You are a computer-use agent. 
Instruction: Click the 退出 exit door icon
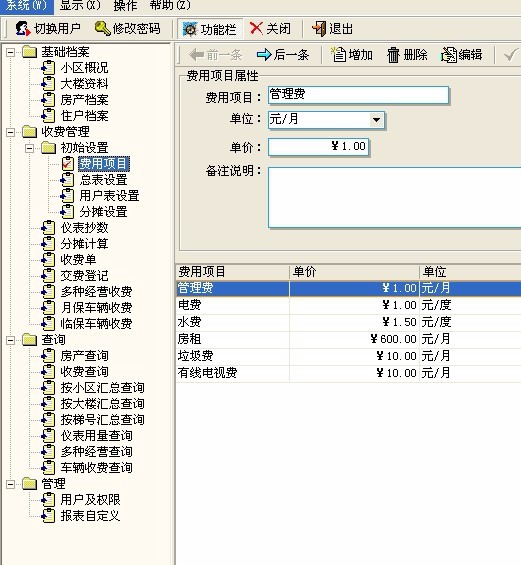[x=319, y=28]
